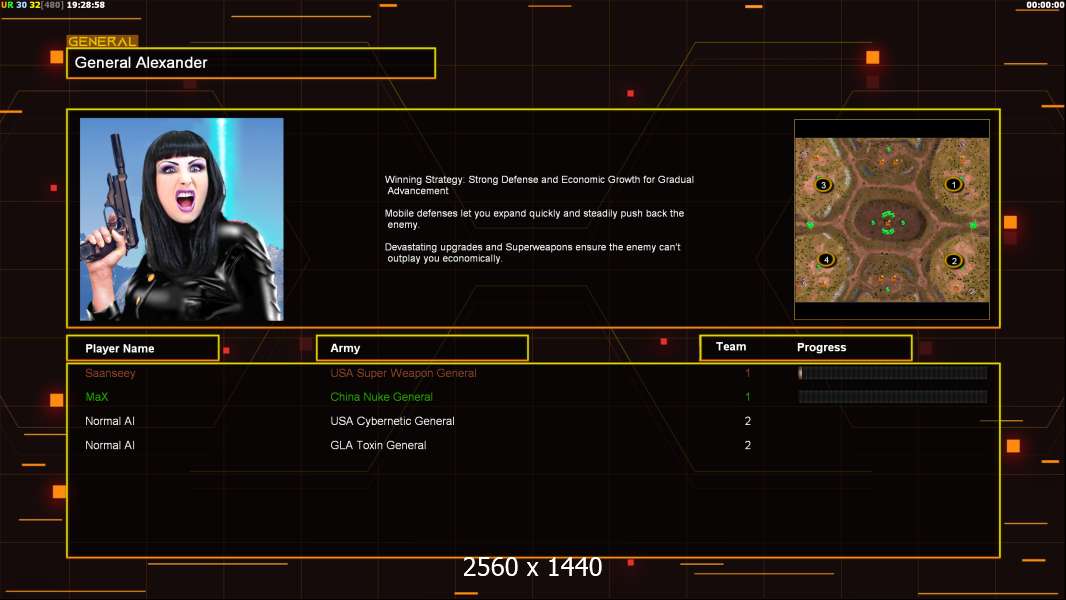Image resolution: width=1066 pixels, height=600 pixels.
Task: Click the Progress column header
Action: click(821, 347)
